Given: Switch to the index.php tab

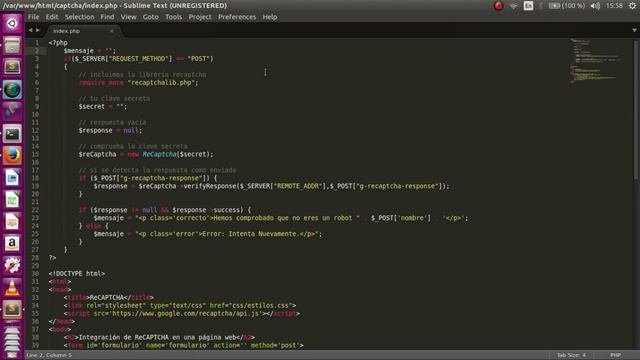Looking at the screenshot, I should [x=67, y=31].
